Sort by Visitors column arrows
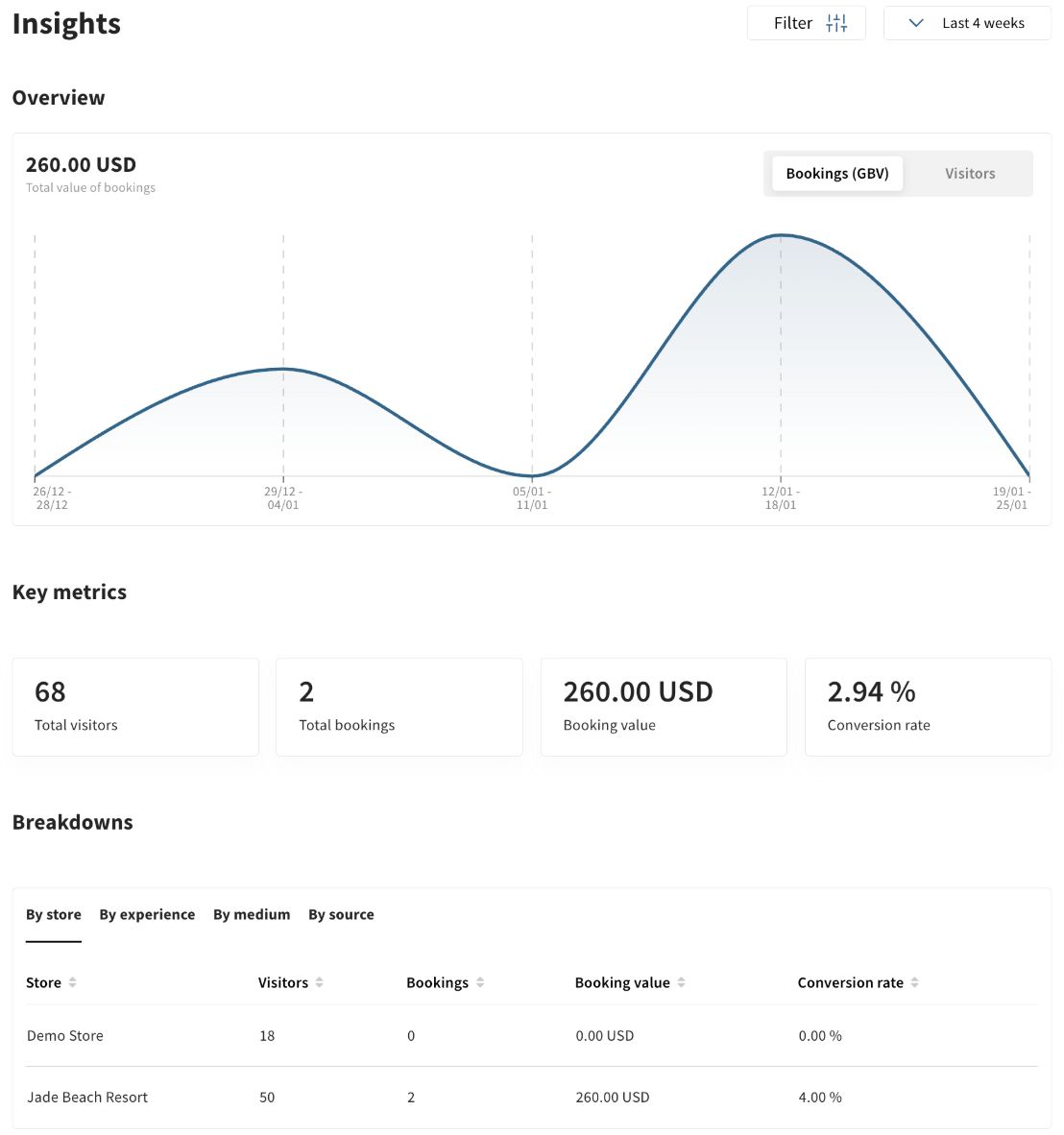Image resolution: width=1064 pixels, height=1135 pixels. 319,982
